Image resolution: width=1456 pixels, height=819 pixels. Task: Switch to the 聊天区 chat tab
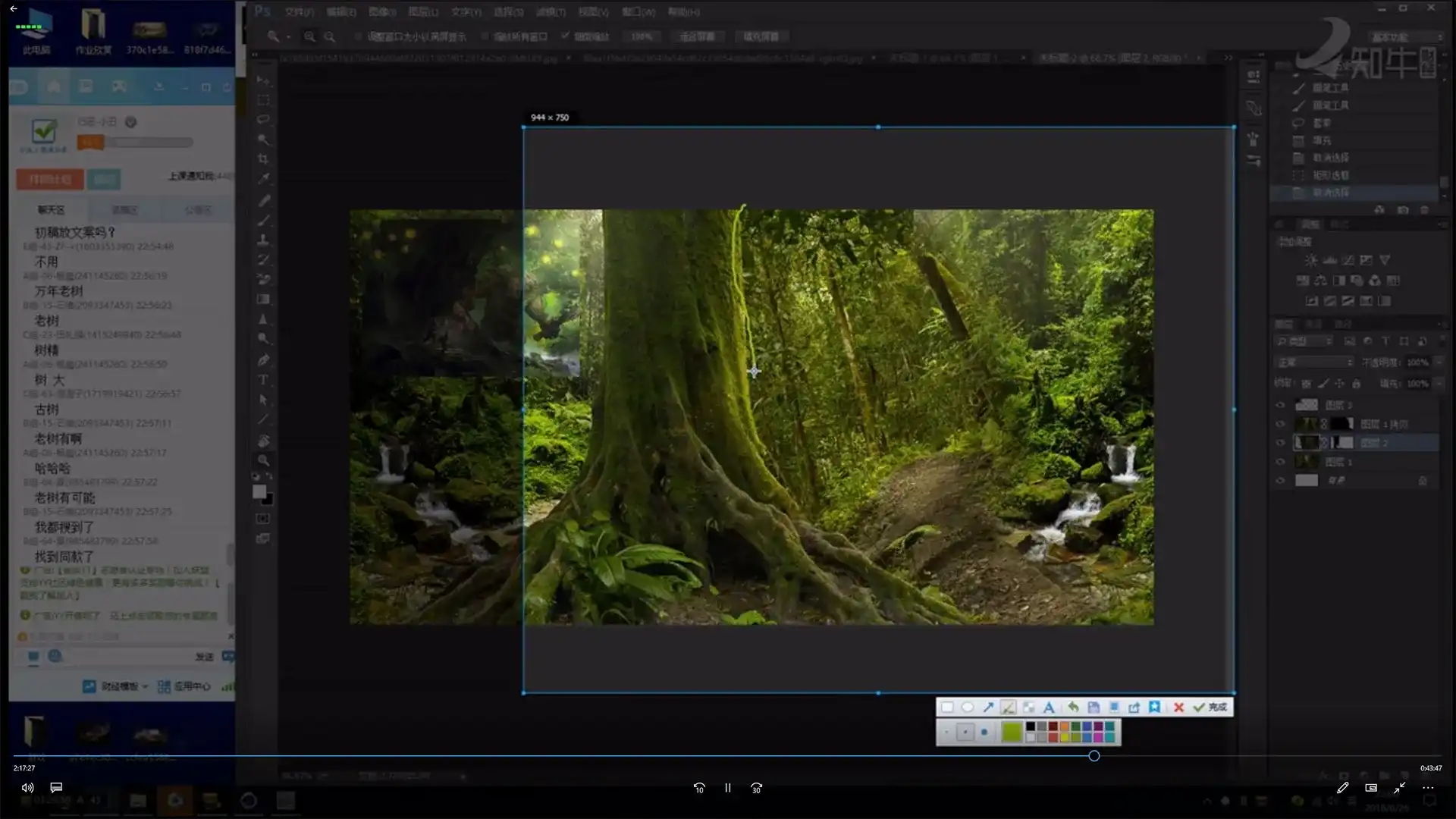point(51,210)
